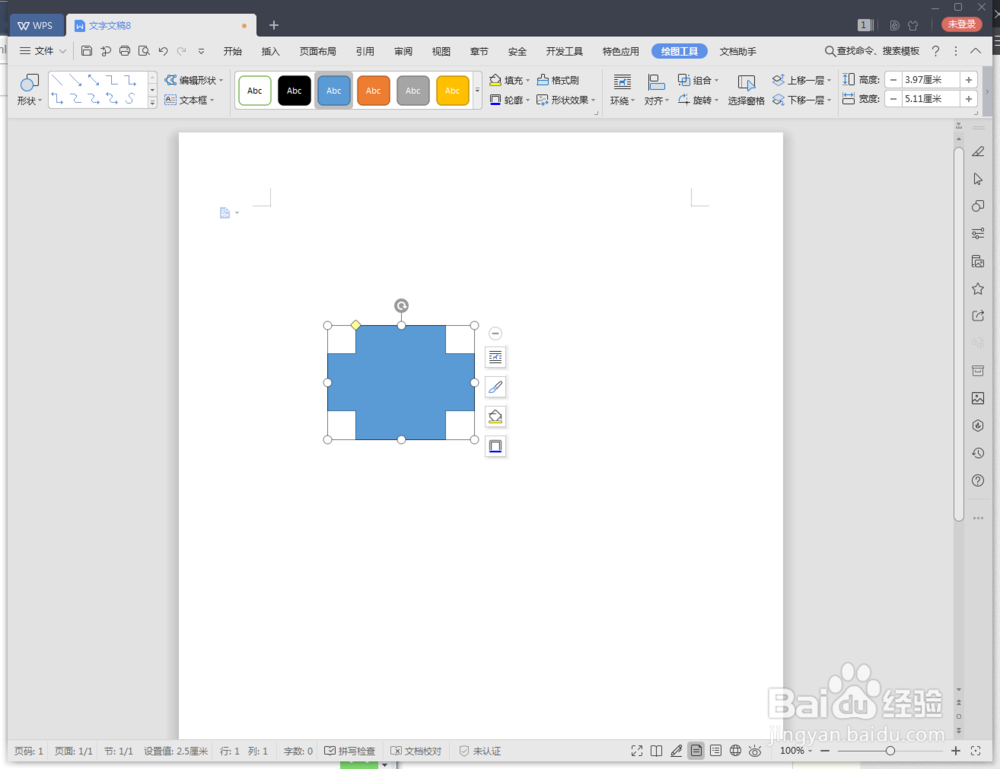Click the history clock icon in sidebar
The image size is (1000, 769).
click(978, 453)
